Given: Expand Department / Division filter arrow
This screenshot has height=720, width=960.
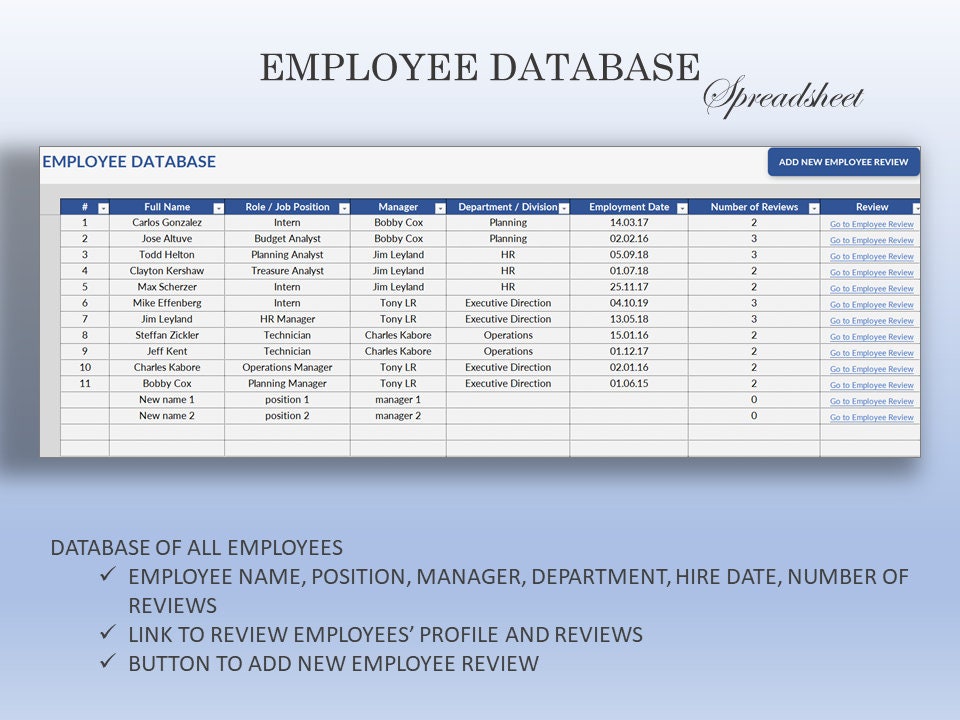Looking at the screenshot, I should (564, 209).
